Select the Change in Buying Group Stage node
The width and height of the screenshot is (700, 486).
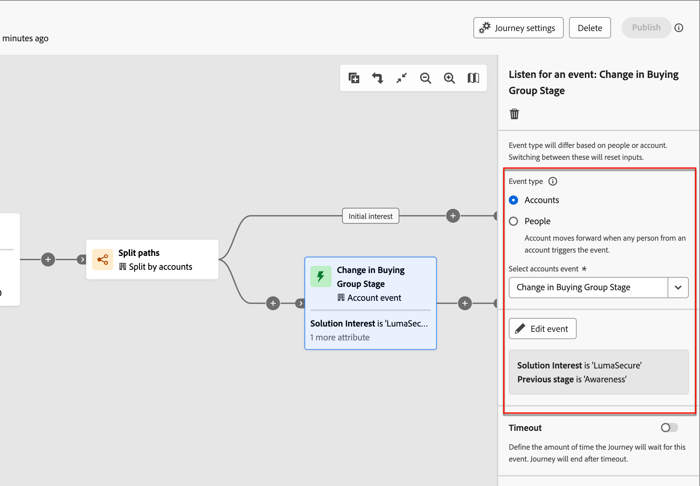(x=370, y=302)
